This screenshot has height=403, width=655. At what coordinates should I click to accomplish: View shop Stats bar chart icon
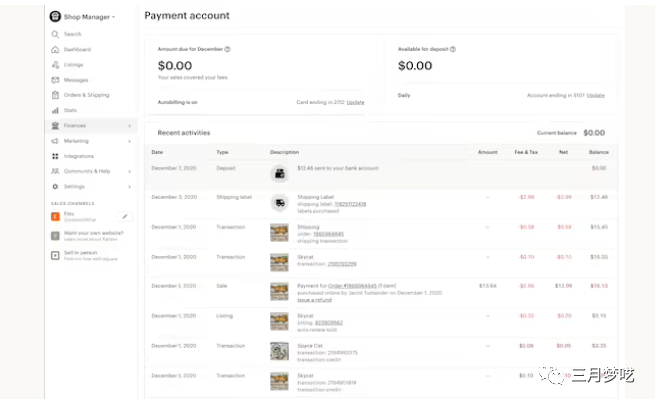pyautogui.click(x=54, y=110)
